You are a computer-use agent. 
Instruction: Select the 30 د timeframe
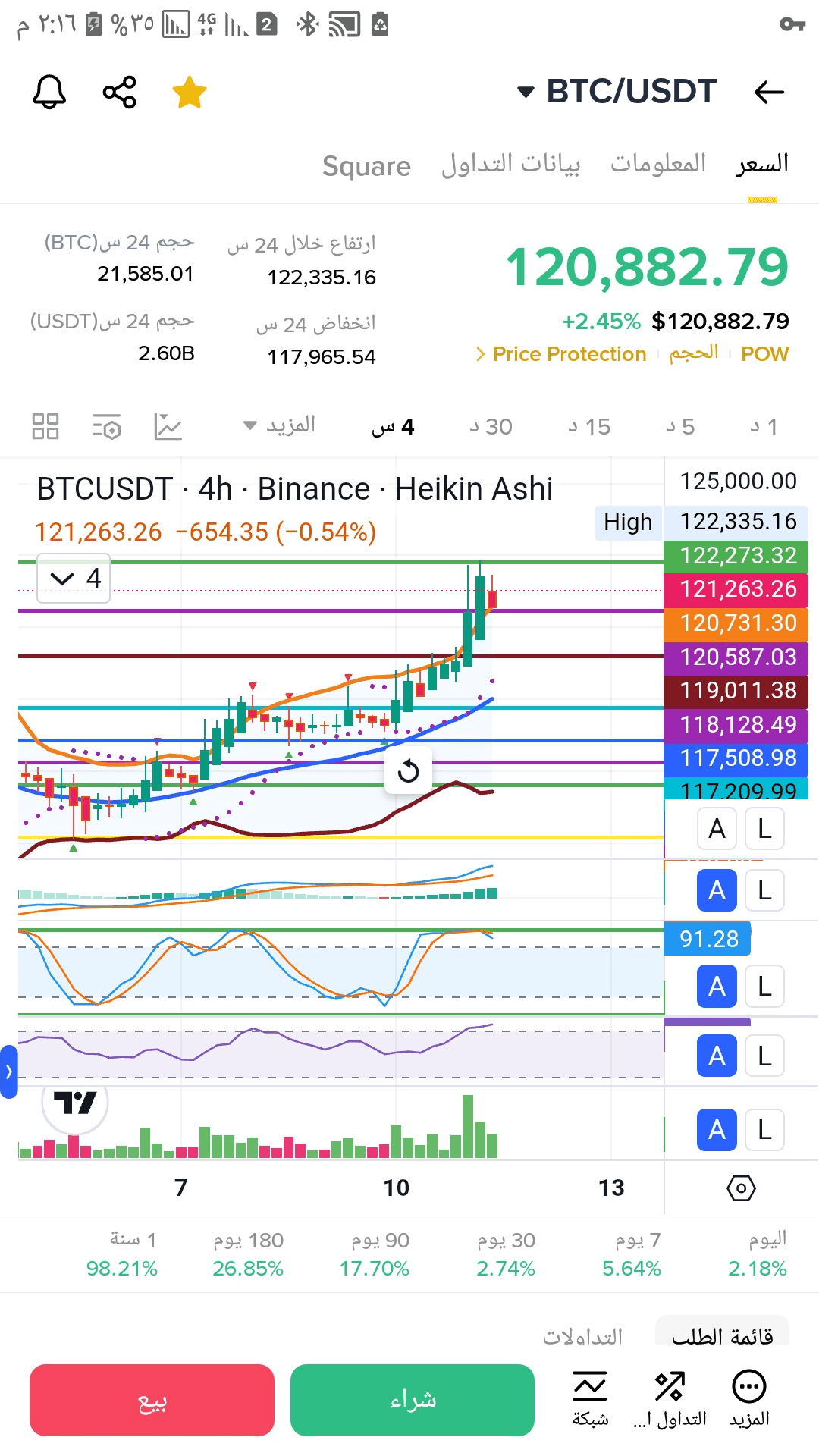[491, 427]
